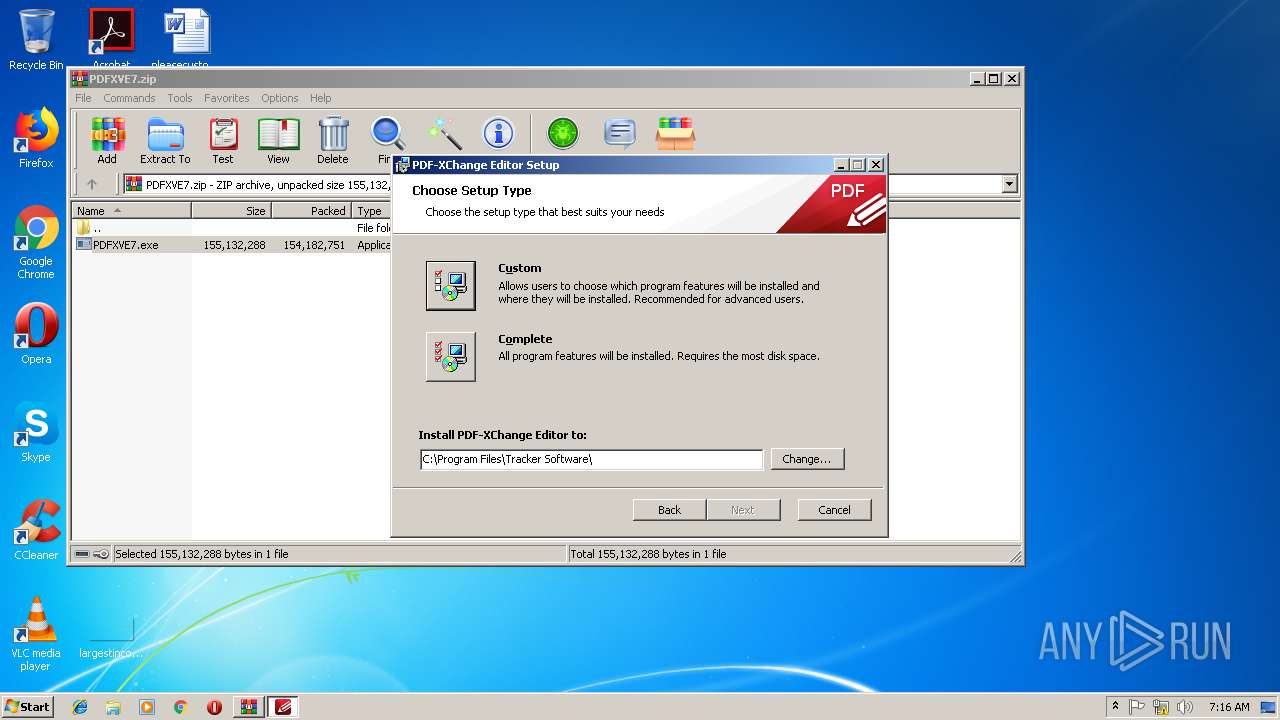1280x720 pixels.
Task: Open CCleaner desktop shortcut
Action: [36, 530]
